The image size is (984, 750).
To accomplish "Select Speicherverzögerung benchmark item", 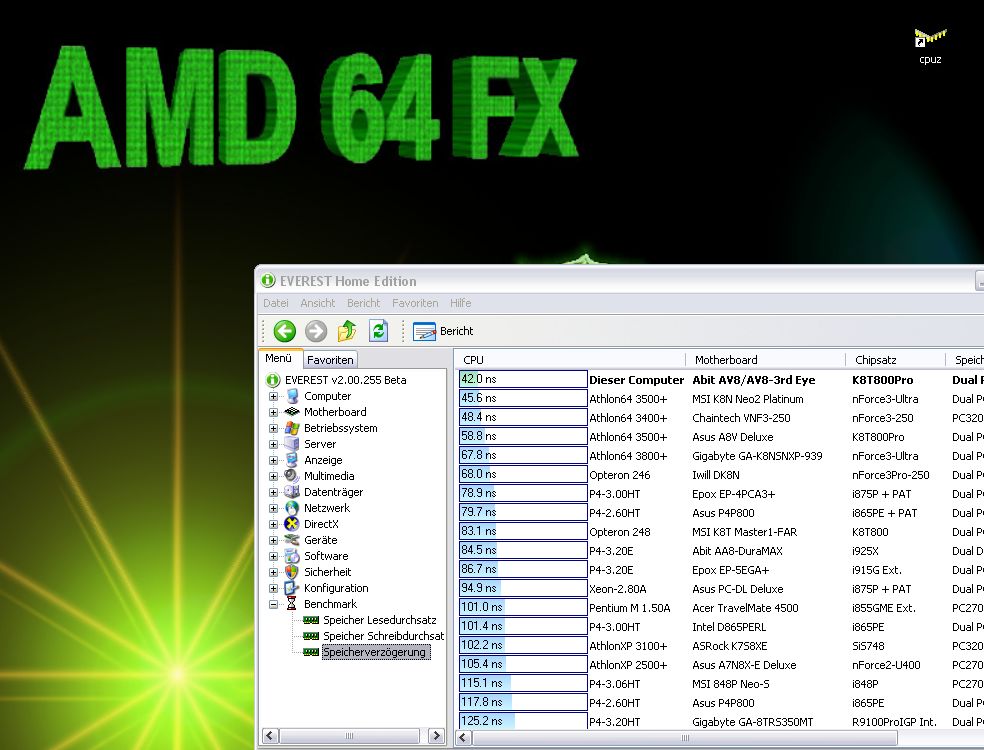I will tap(376, 652).
